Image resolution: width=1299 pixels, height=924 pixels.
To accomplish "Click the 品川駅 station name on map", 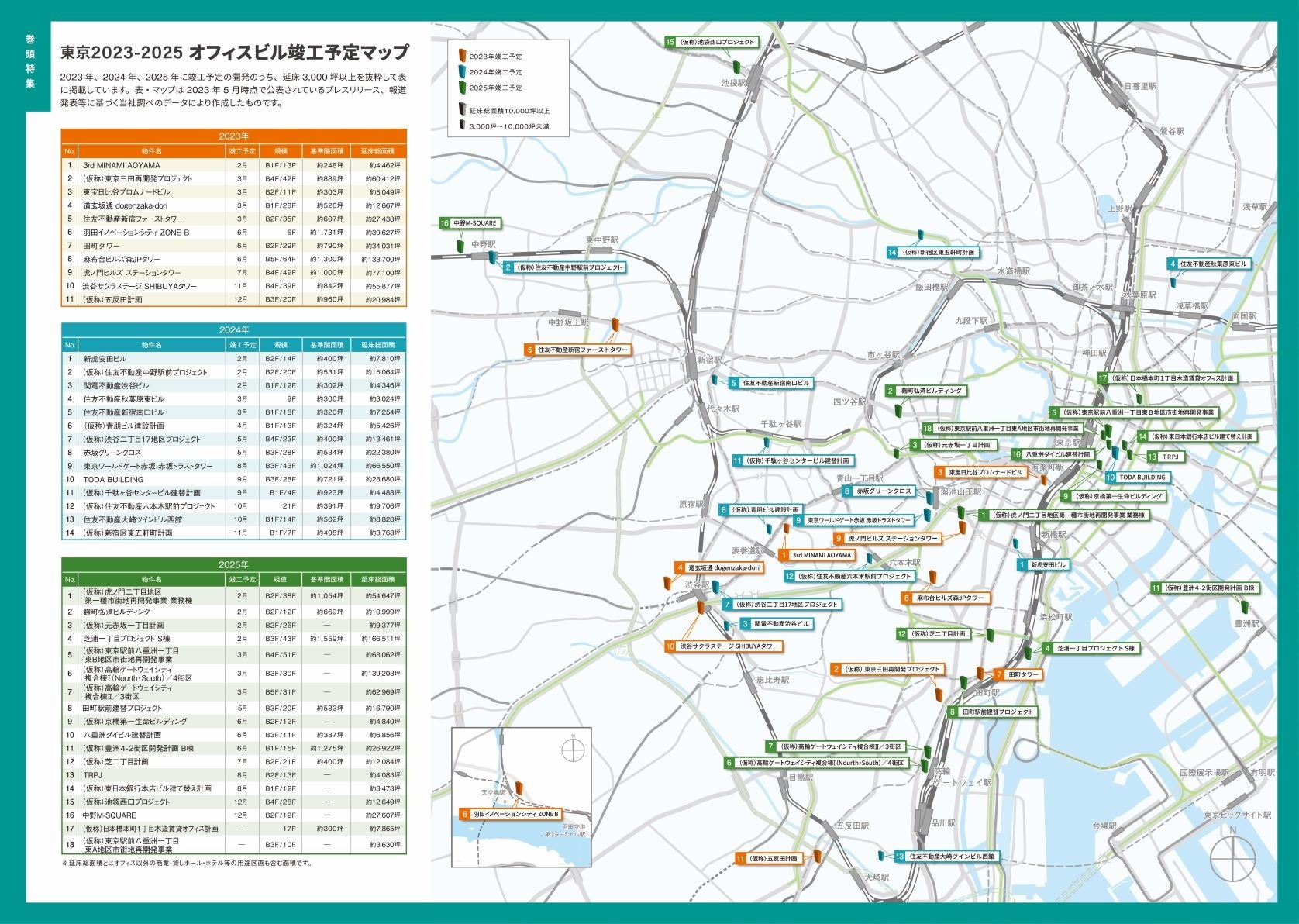I will 945,823.
